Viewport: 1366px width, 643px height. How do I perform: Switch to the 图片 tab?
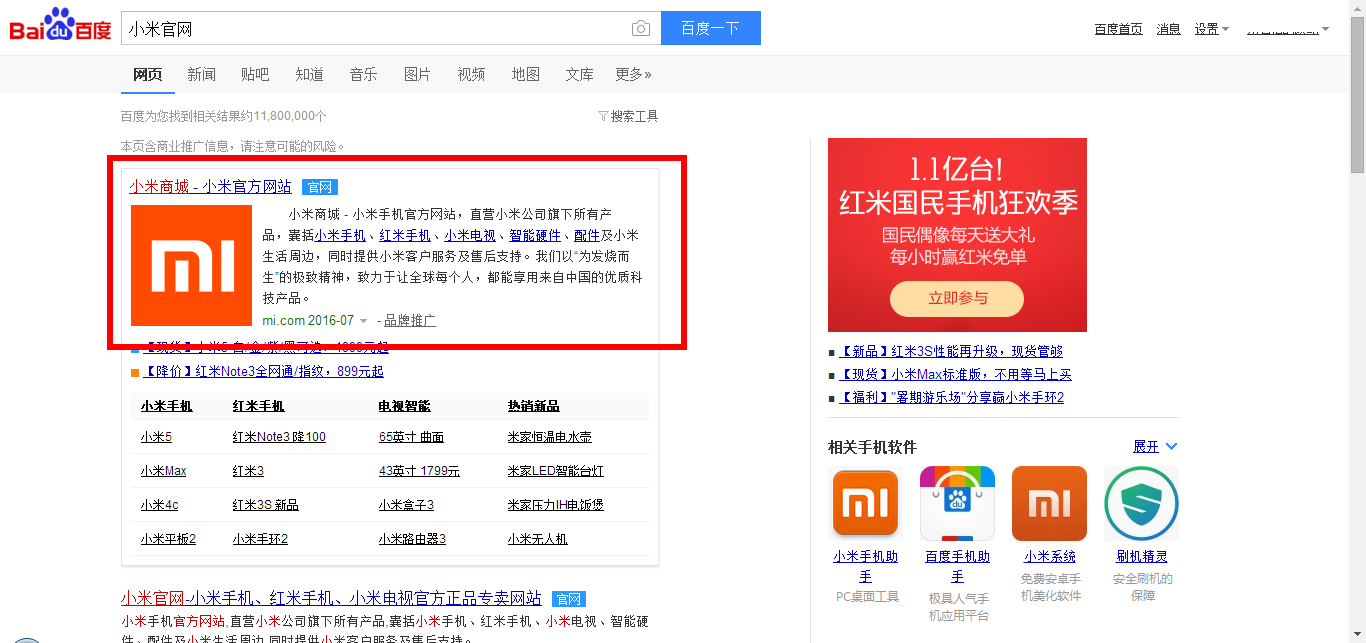(x=417, y=74)
